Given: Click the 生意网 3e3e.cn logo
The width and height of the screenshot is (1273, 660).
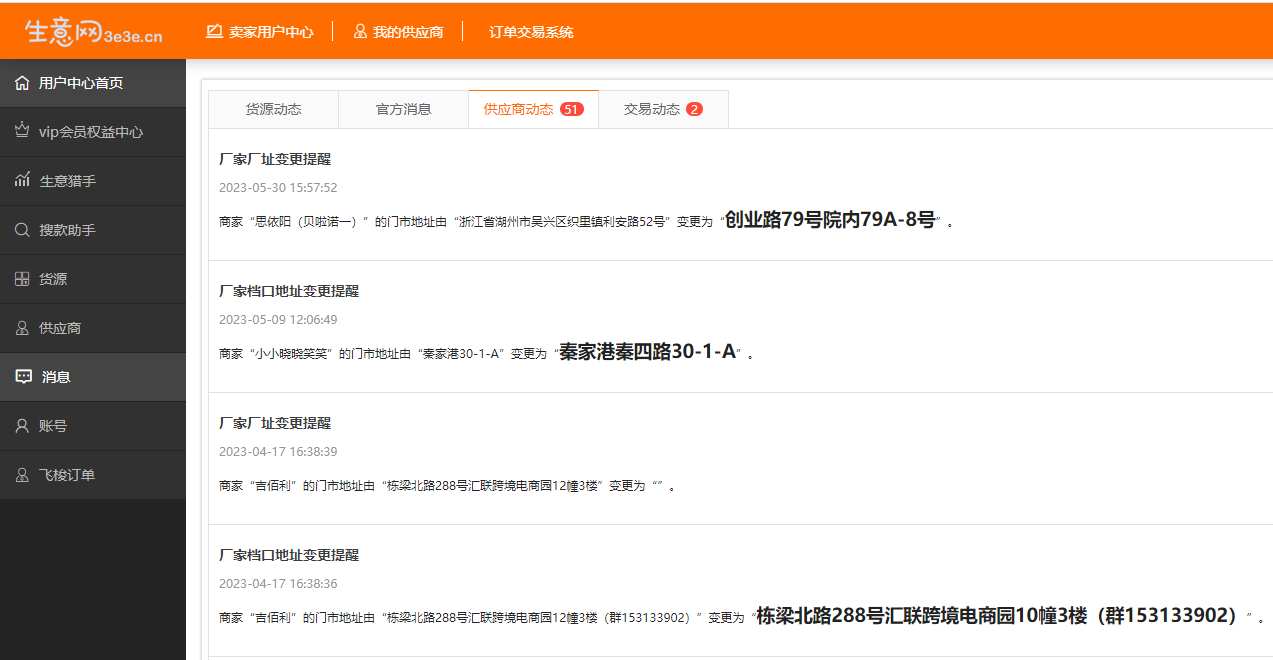Looking at the screenshot, I should tap(93, 32).
